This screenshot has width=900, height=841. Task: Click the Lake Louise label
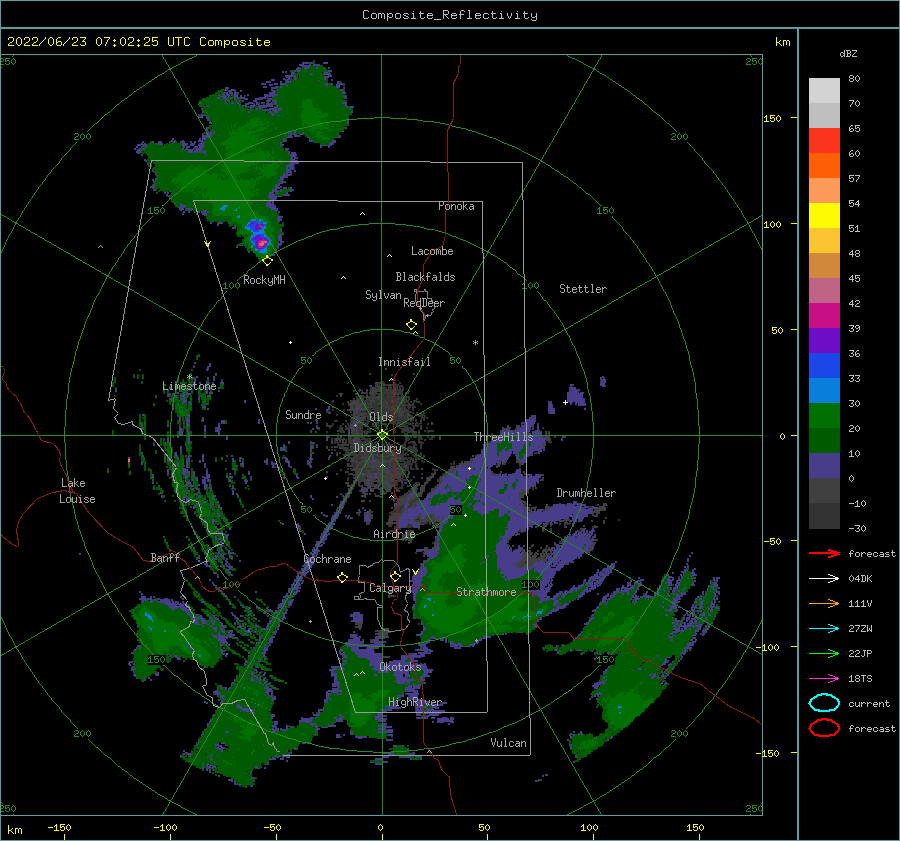tap(77, 491)
